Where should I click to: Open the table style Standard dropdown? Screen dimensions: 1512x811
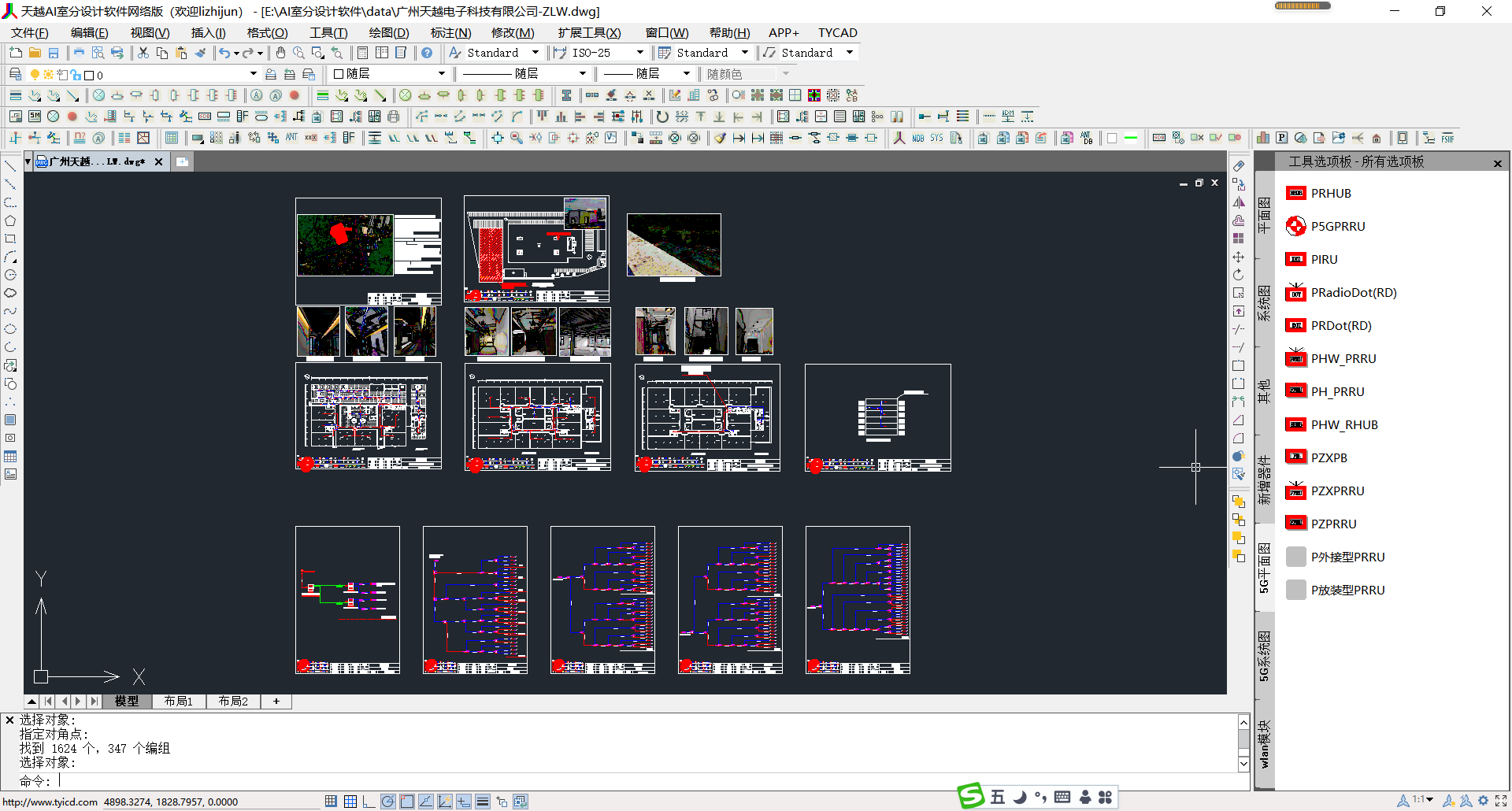pyautogui.click(x=745, y=53)
